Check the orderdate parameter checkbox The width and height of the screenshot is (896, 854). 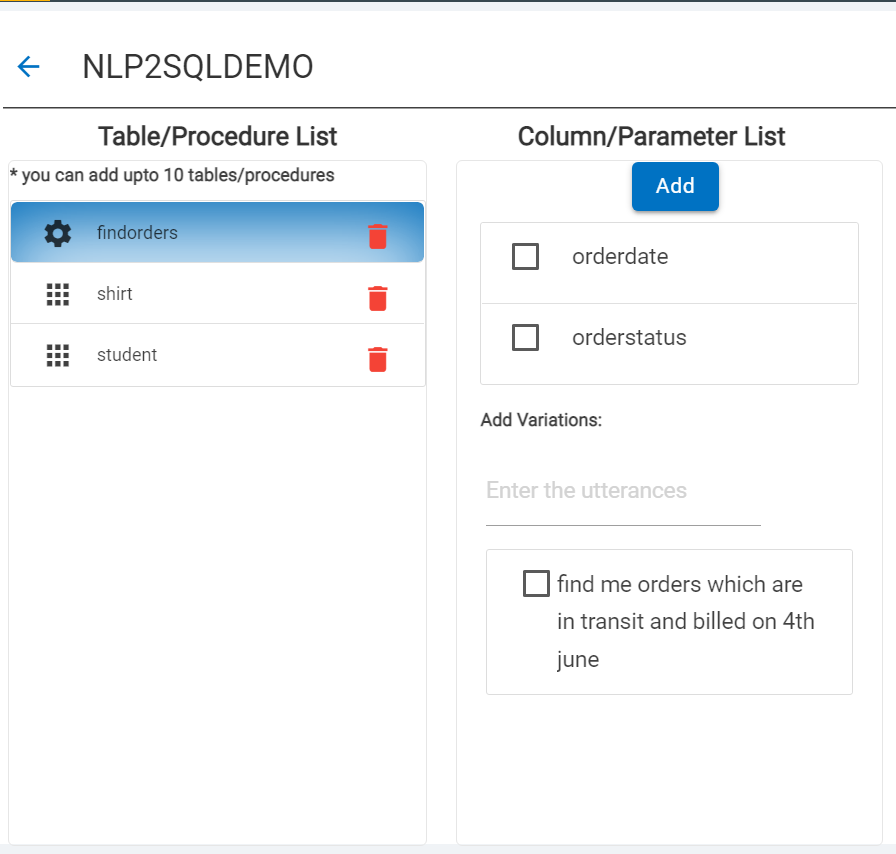tap(525, 257)
